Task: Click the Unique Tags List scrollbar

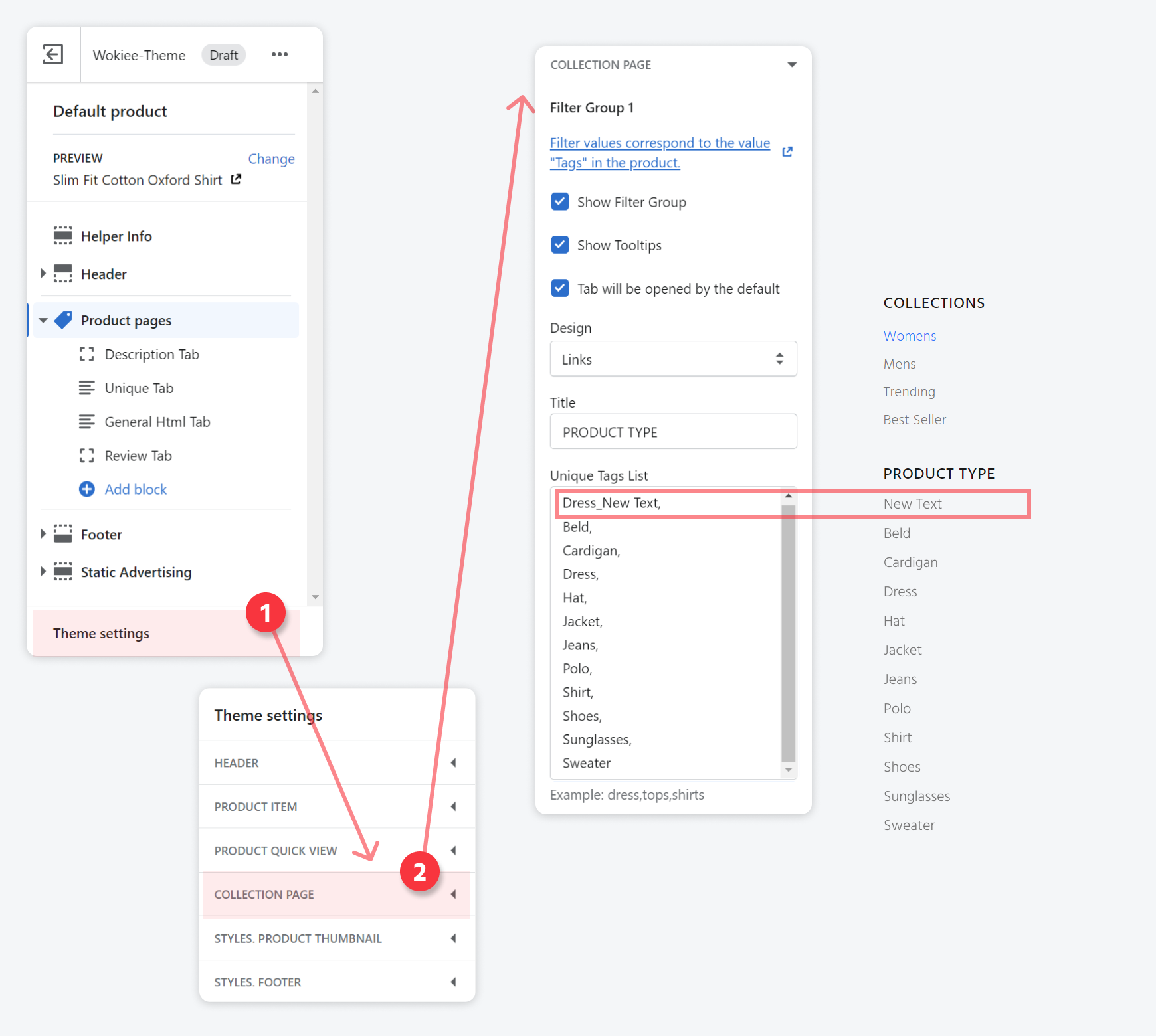Action: pos(789,631)
